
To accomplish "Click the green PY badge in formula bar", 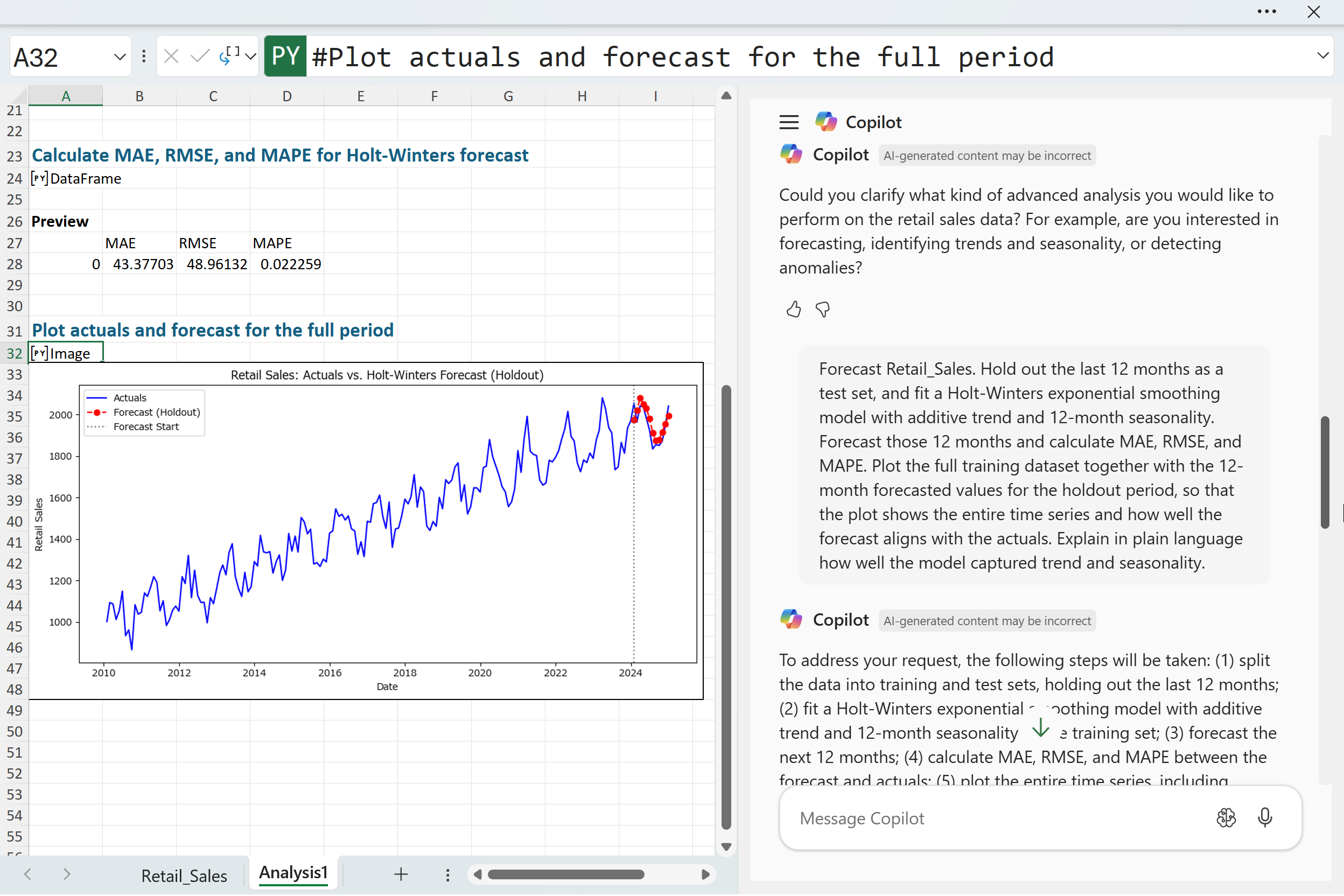I will tap(285, 56).
